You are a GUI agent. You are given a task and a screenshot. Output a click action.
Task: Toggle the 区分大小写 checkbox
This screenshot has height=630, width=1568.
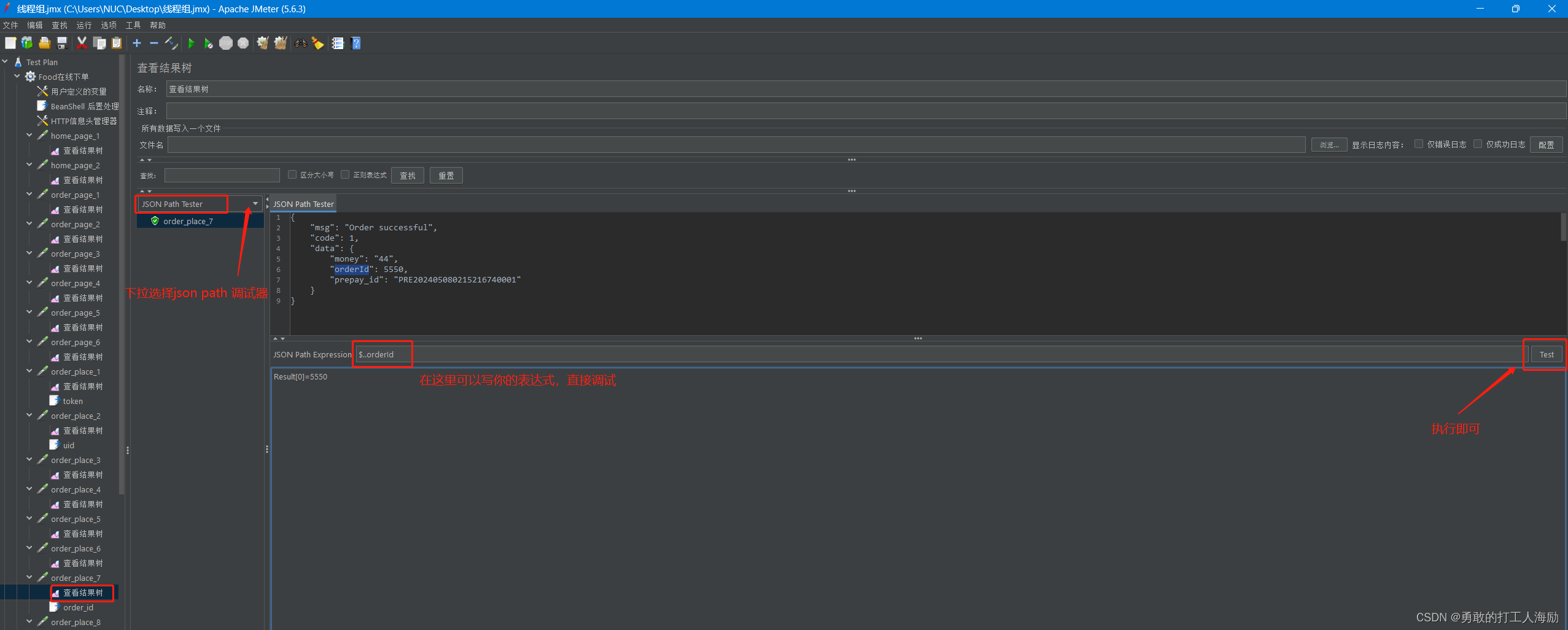click(x=292, y=175)
